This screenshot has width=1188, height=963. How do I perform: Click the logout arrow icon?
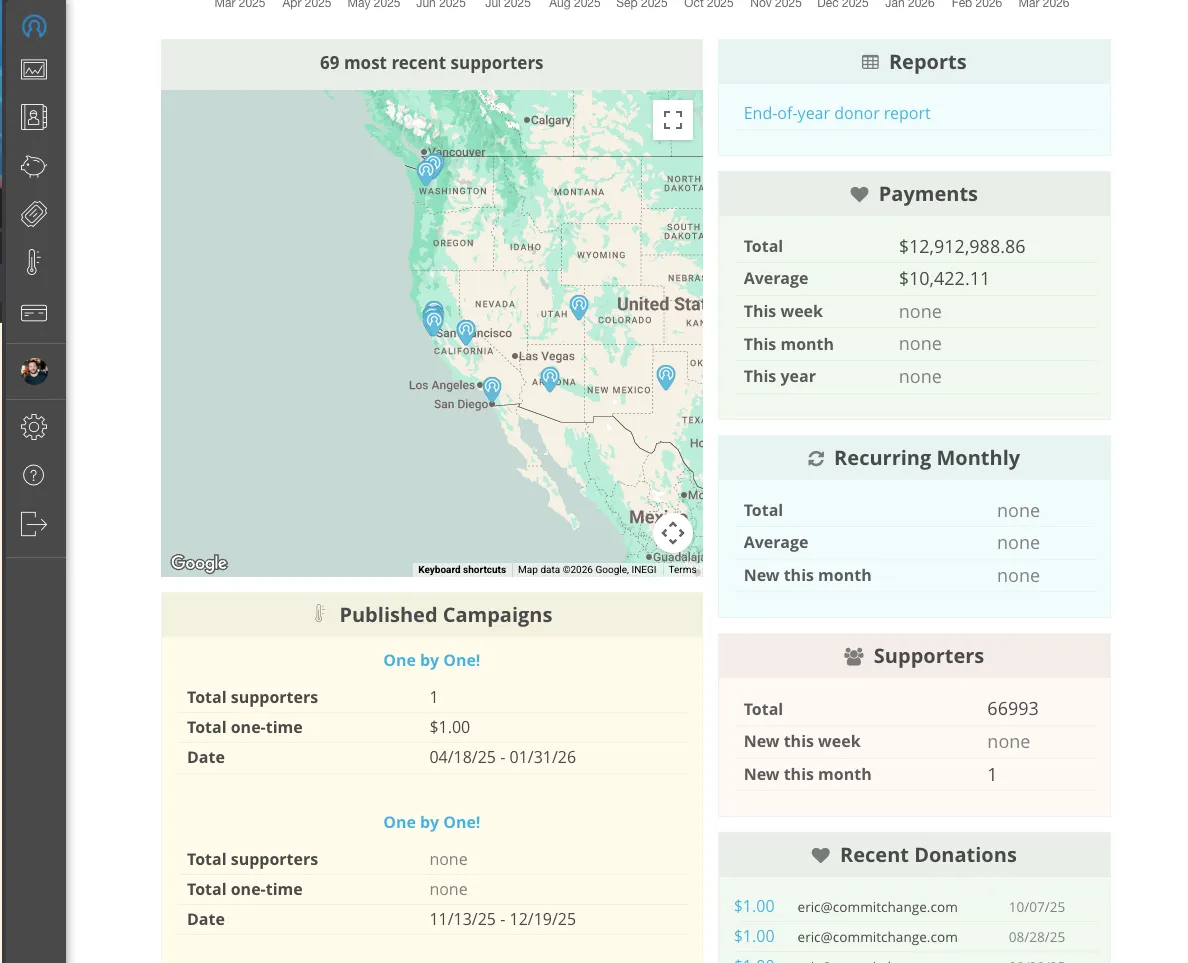coord(34,524)
